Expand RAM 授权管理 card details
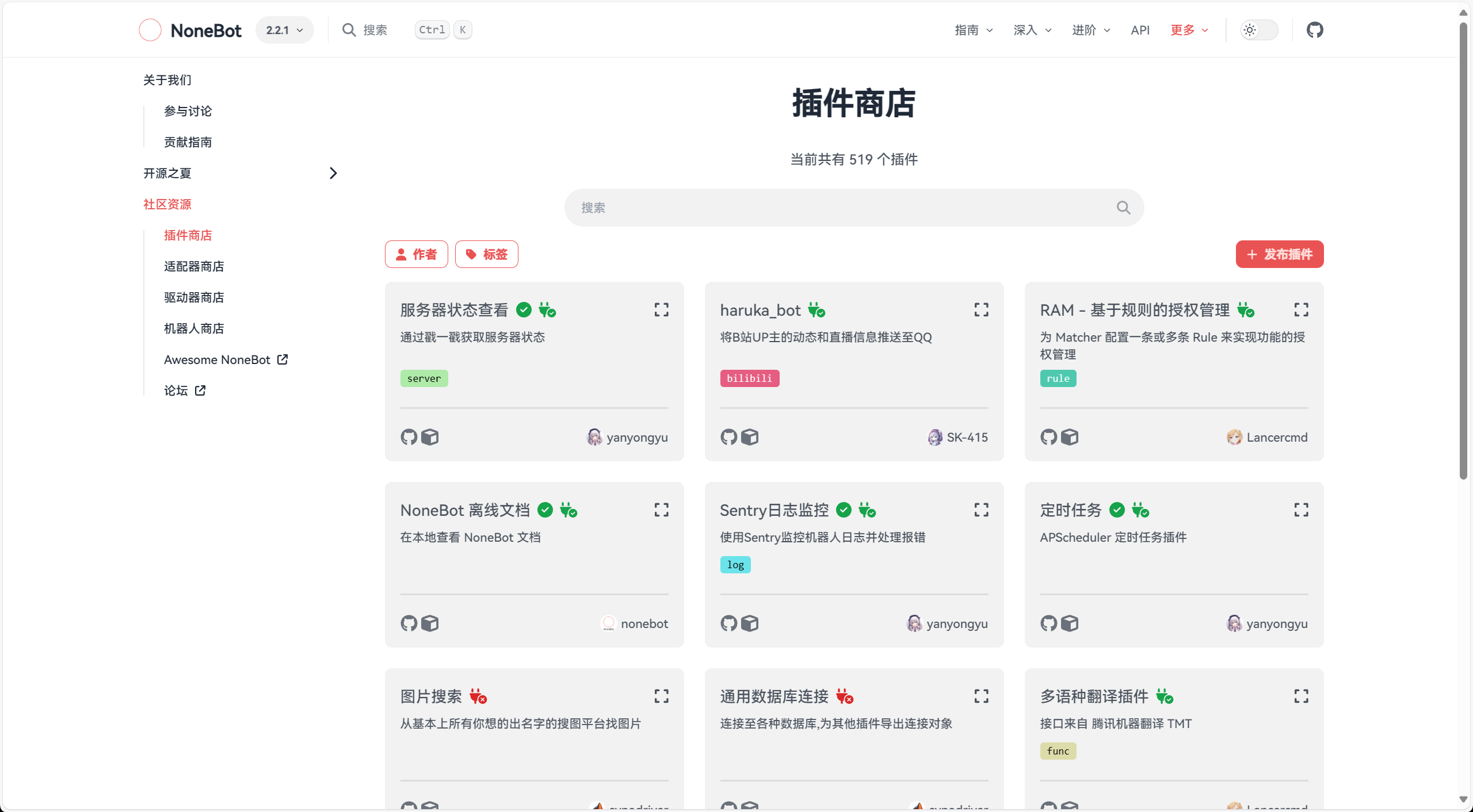1473x812 pixels. click(1301, 310)
